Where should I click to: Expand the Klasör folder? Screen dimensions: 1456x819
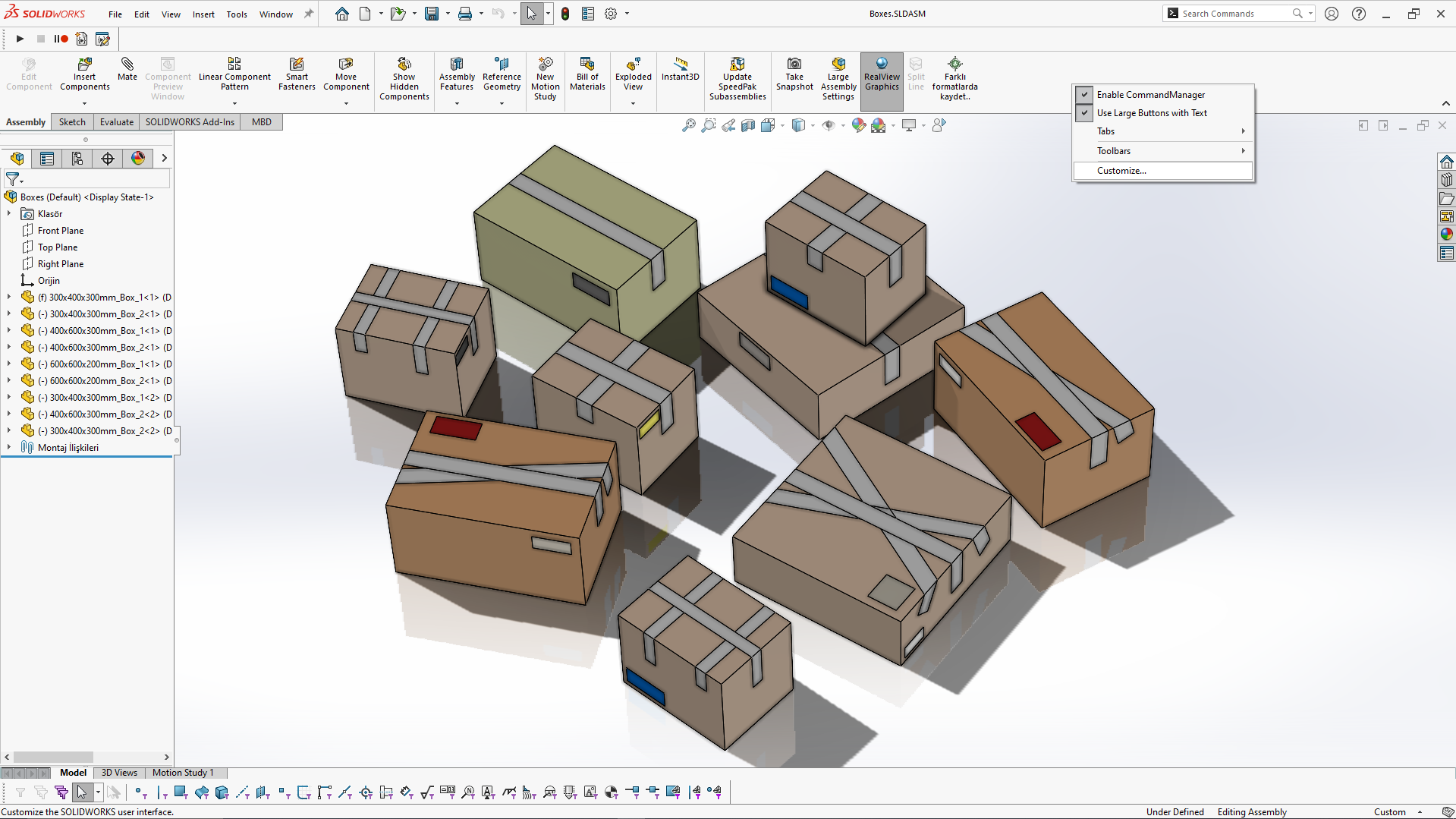[x=9, y=214]
